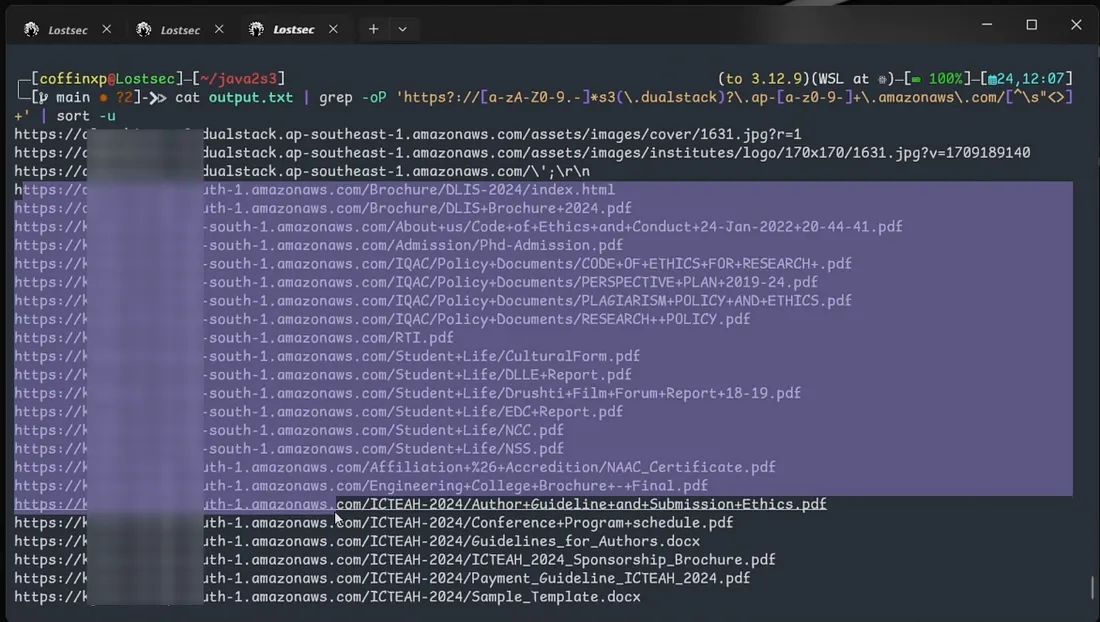This screenshot has width=1100, height=622.
Task: Click the 100% battery status text
Action: pos(945,79)
